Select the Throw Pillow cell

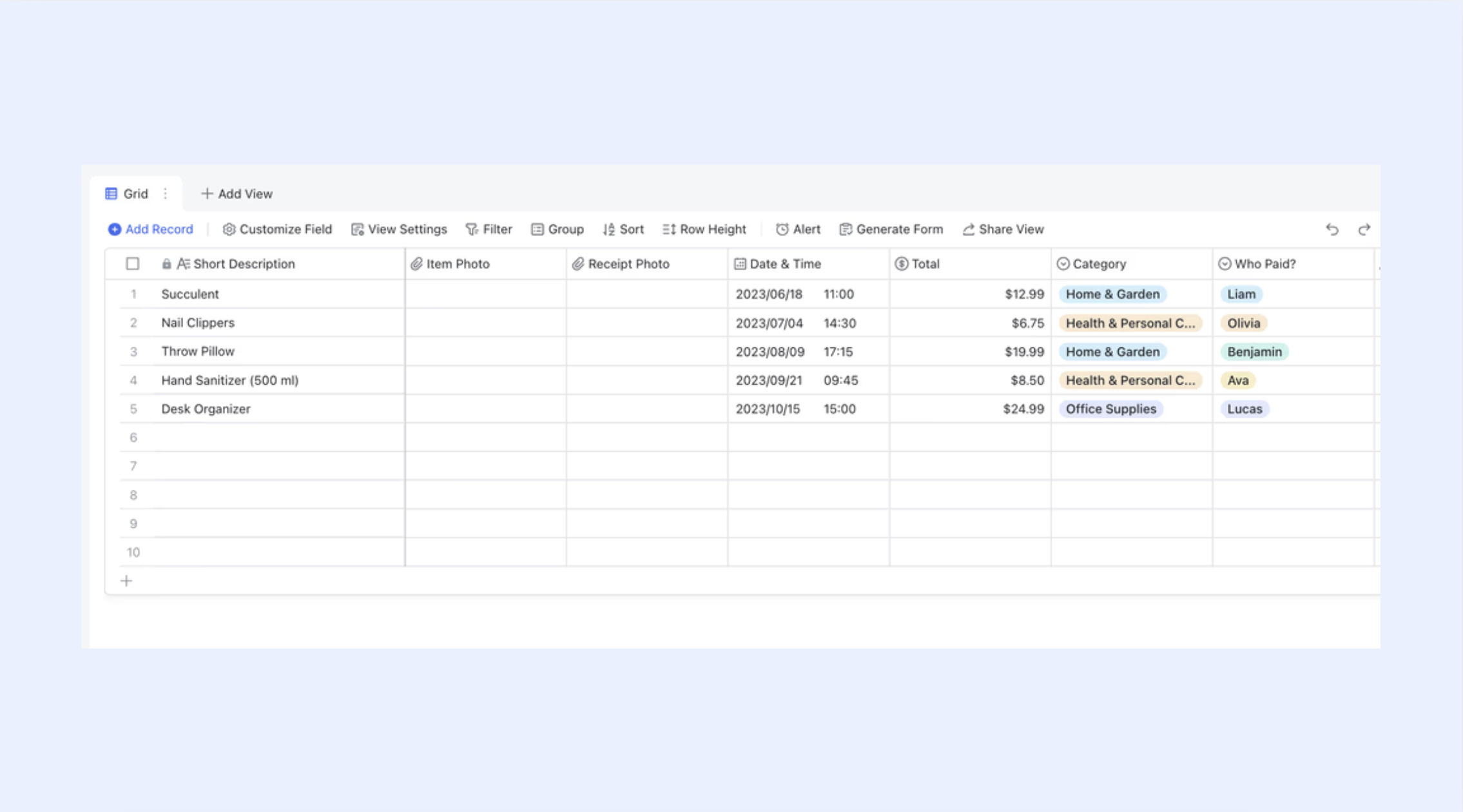pos(279,352)
